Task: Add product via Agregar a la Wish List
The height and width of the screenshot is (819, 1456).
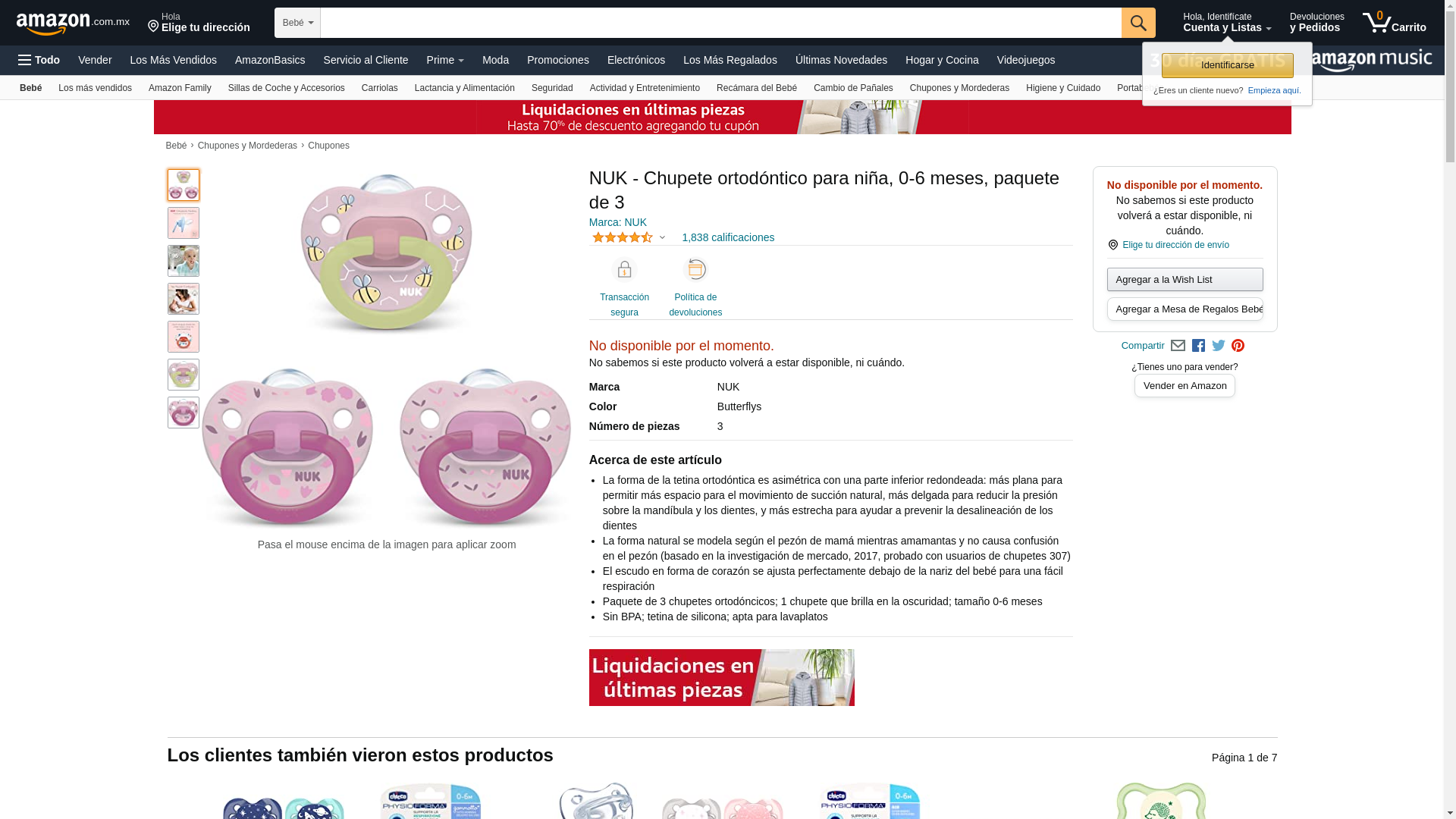Action: coord(1185,280)
